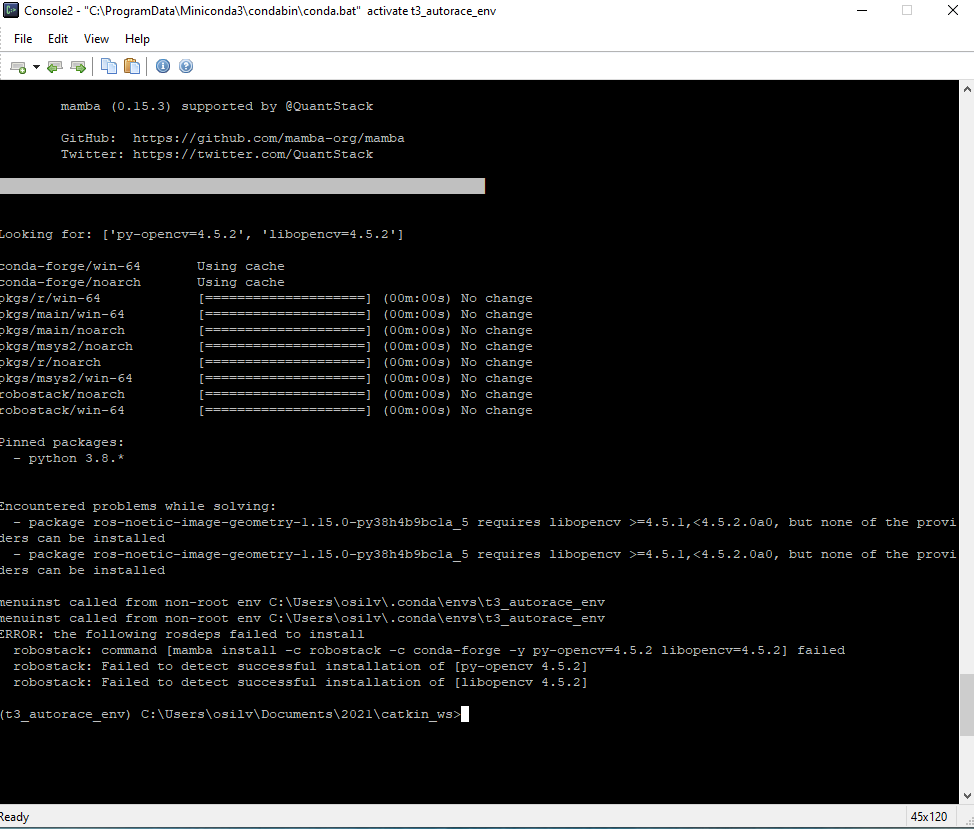Click 'mamba (0.15.3) supported by @QuantStack' text
974x829 pixels.
click(217, 106)
